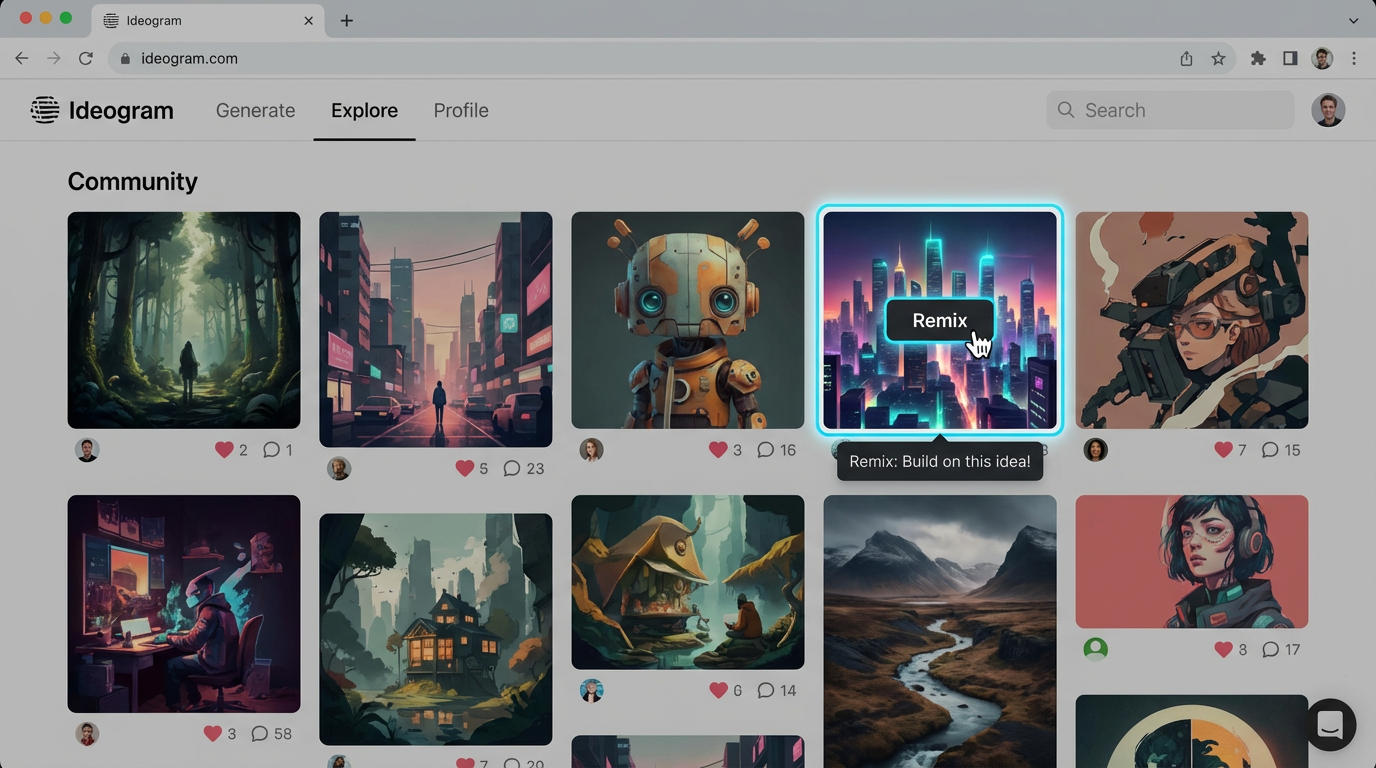Like the city street image with 5 hearts

pyautogui.click(x=464, y=468)
